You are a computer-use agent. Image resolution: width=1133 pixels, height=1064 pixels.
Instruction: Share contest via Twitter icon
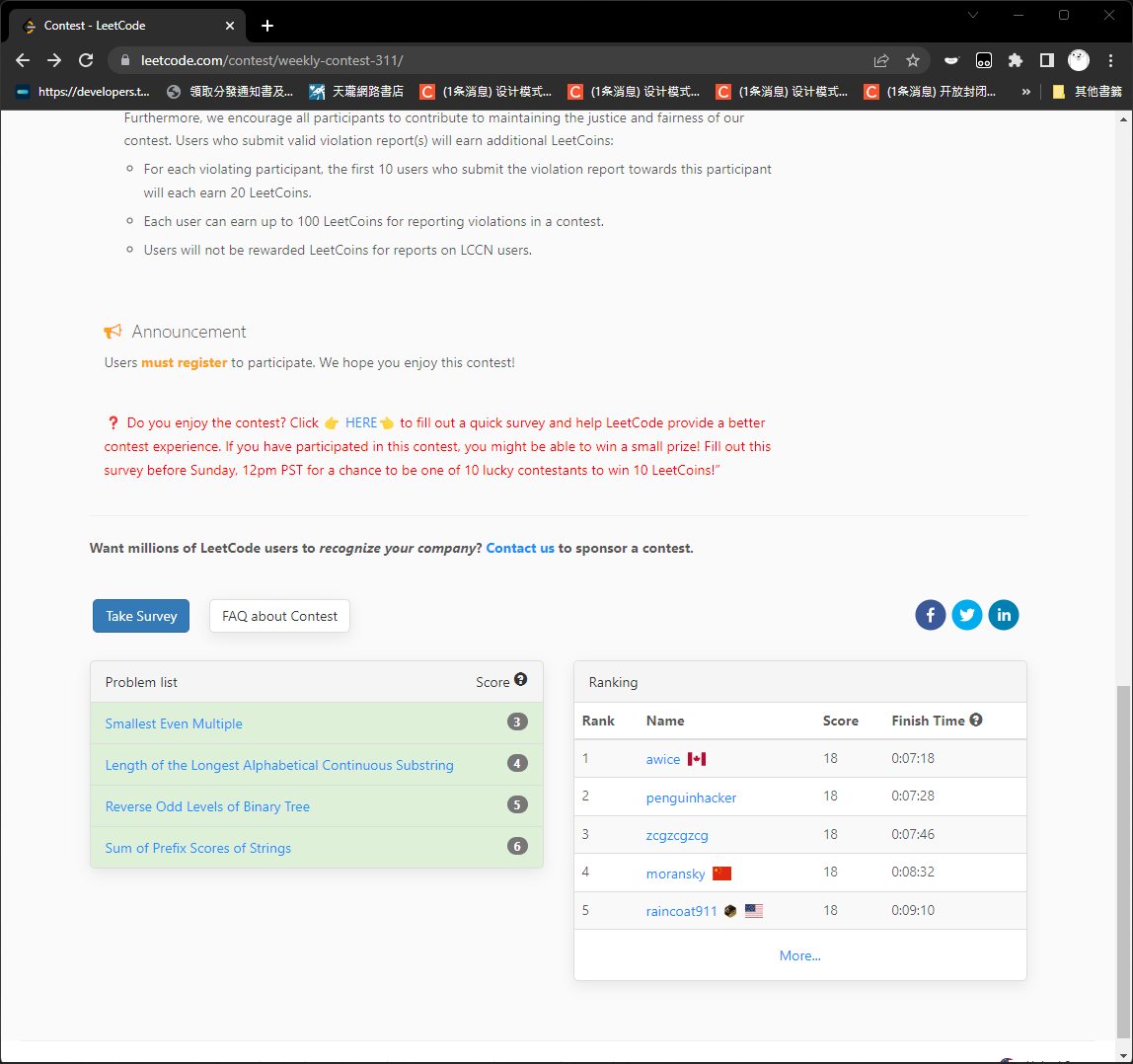tap(967, 615)
